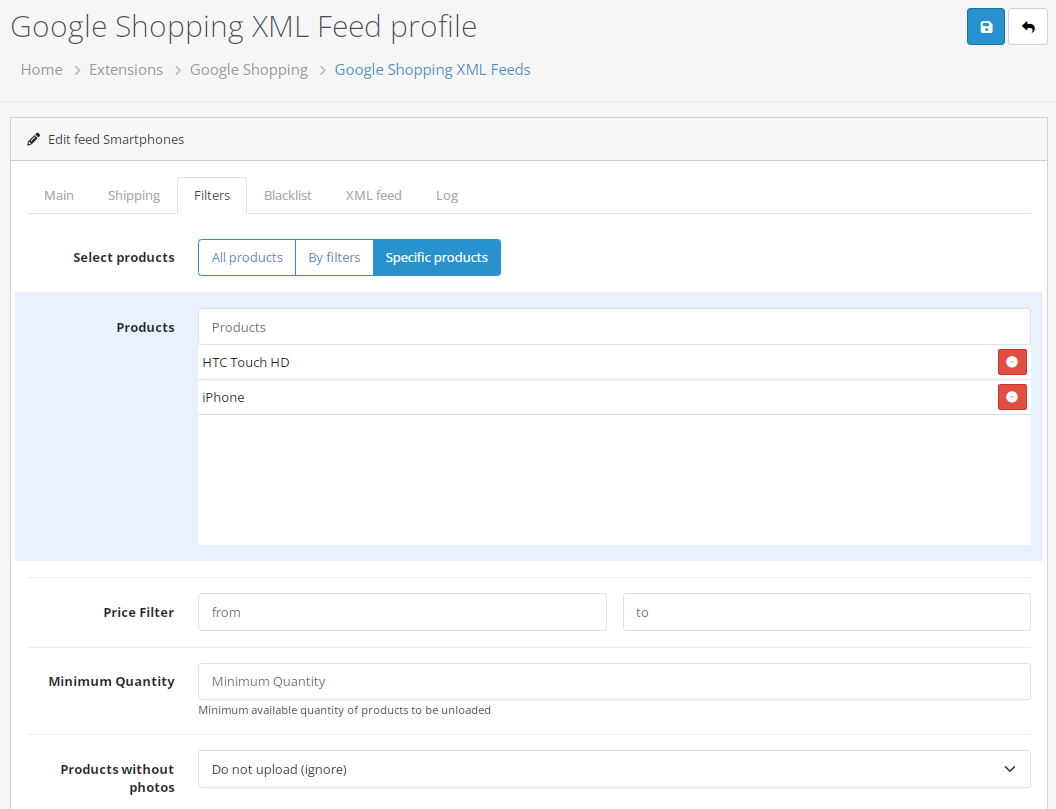Open the Extensions breadcrumb link
Viewport: 1056px width, 809px height.
(x=126, y=69)
